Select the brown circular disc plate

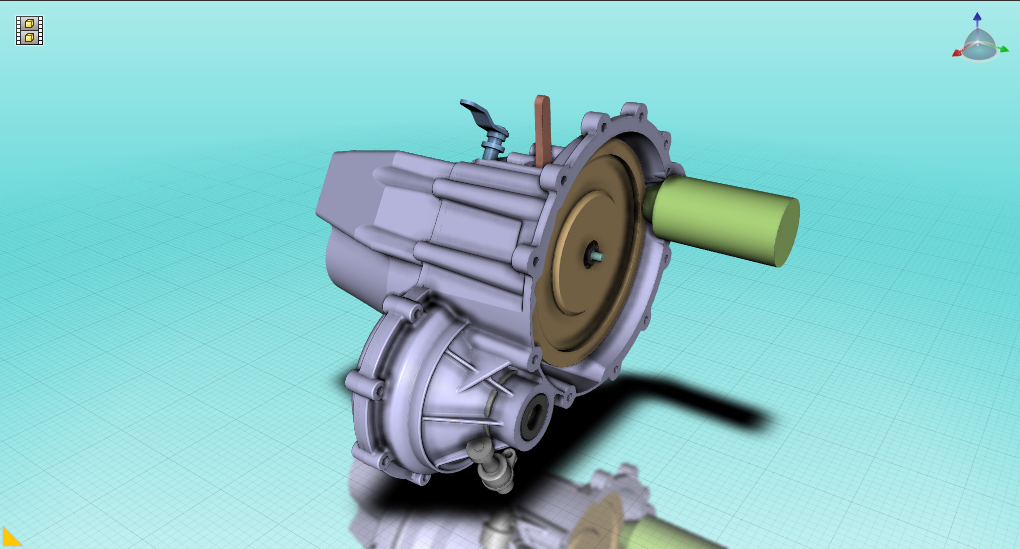point(589,250)
